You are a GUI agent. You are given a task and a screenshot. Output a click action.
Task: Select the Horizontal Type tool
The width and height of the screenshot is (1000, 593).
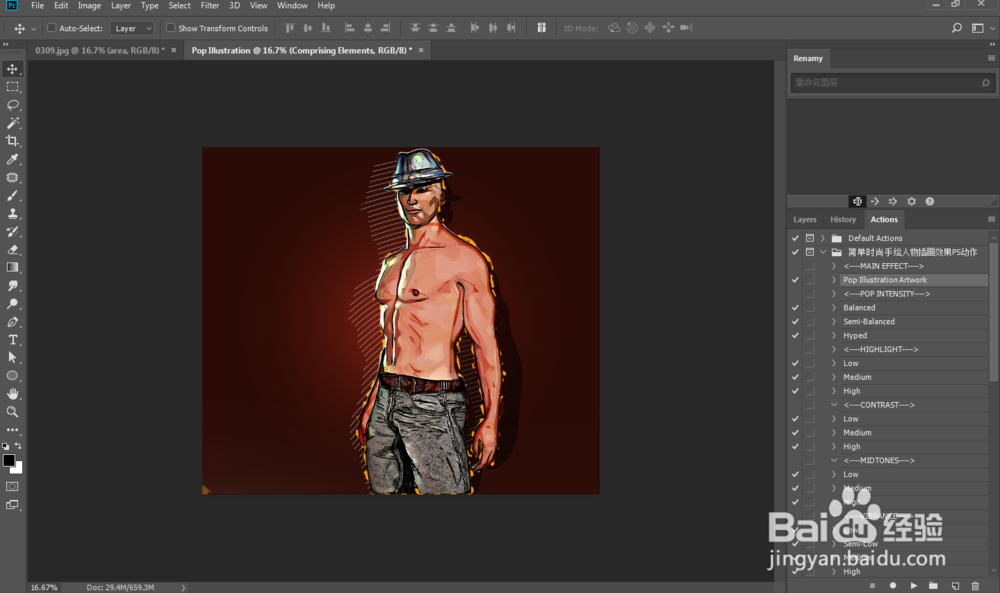[13, 340]
